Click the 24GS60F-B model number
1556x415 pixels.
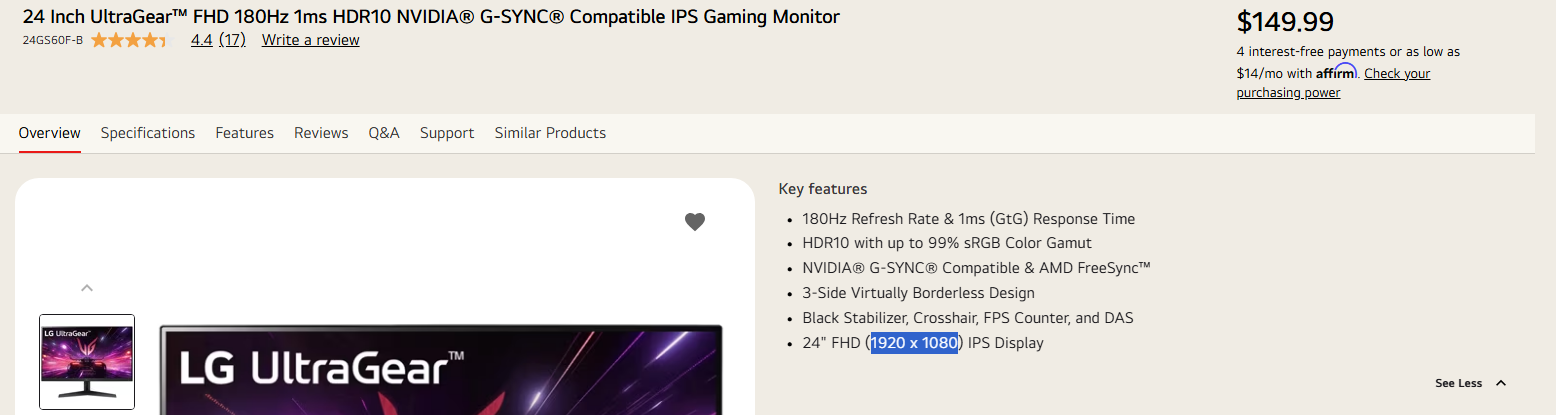click(x=53, y=40)
